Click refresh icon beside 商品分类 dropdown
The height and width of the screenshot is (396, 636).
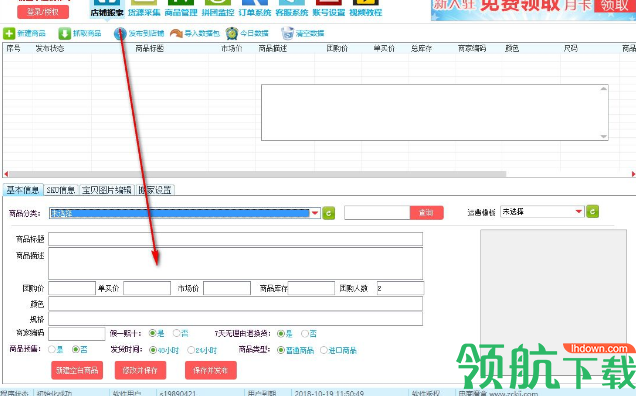329,213
